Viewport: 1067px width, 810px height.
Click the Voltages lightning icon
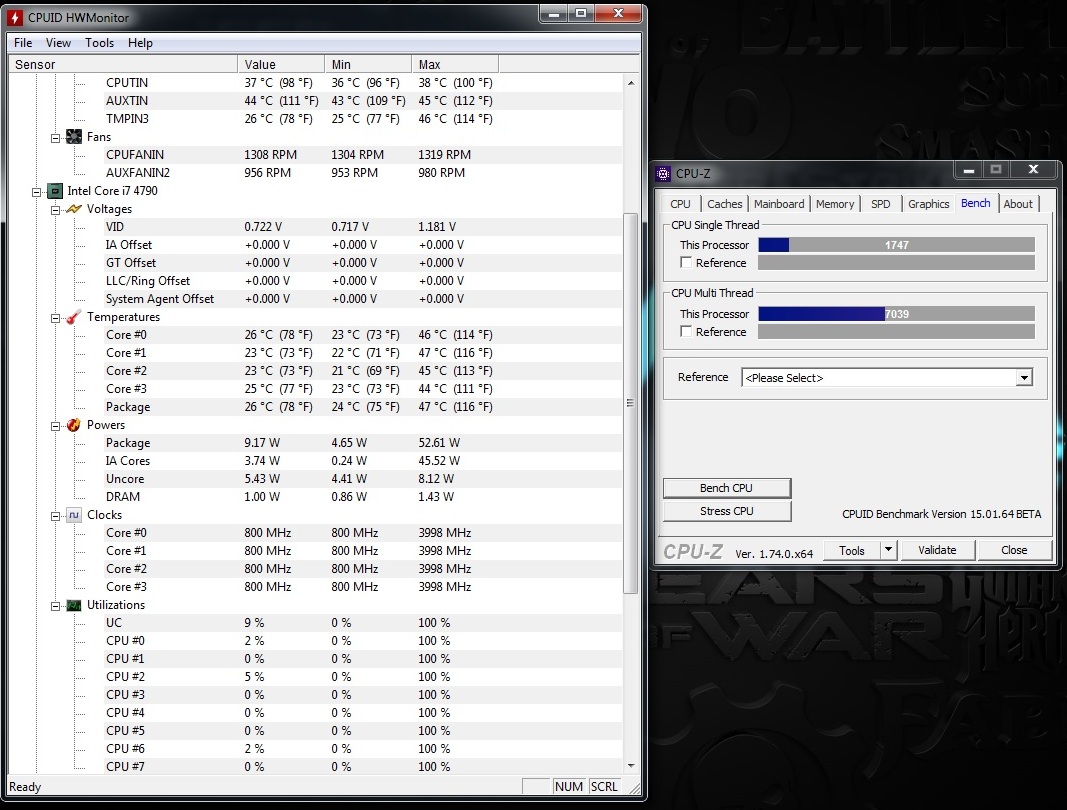[74, 209]
